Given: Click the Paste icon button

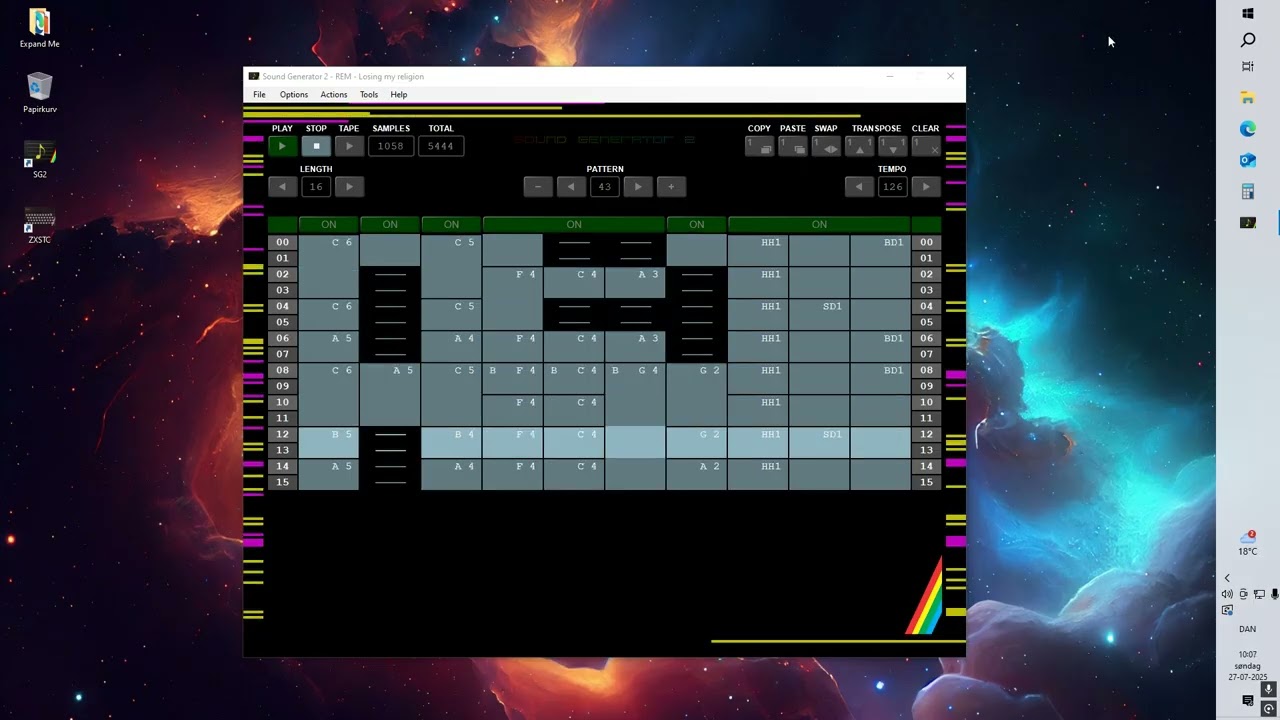Looking at the screenshot, I should click(793, 146).
